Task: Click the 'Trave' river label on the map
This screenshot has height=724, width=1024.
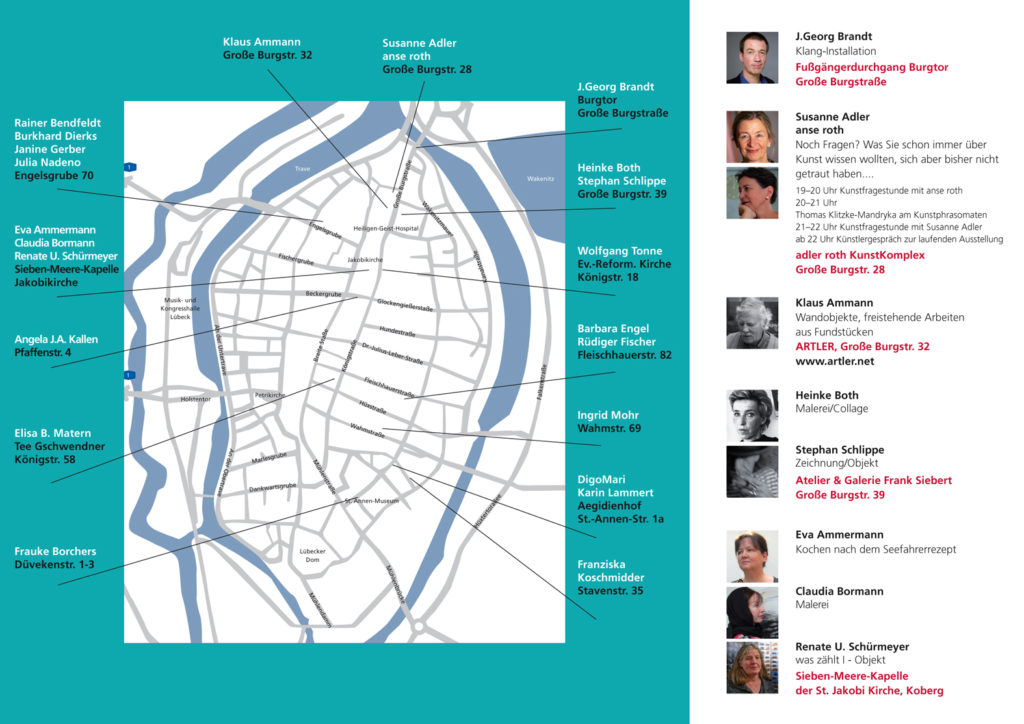Action: tap(302, 168)
